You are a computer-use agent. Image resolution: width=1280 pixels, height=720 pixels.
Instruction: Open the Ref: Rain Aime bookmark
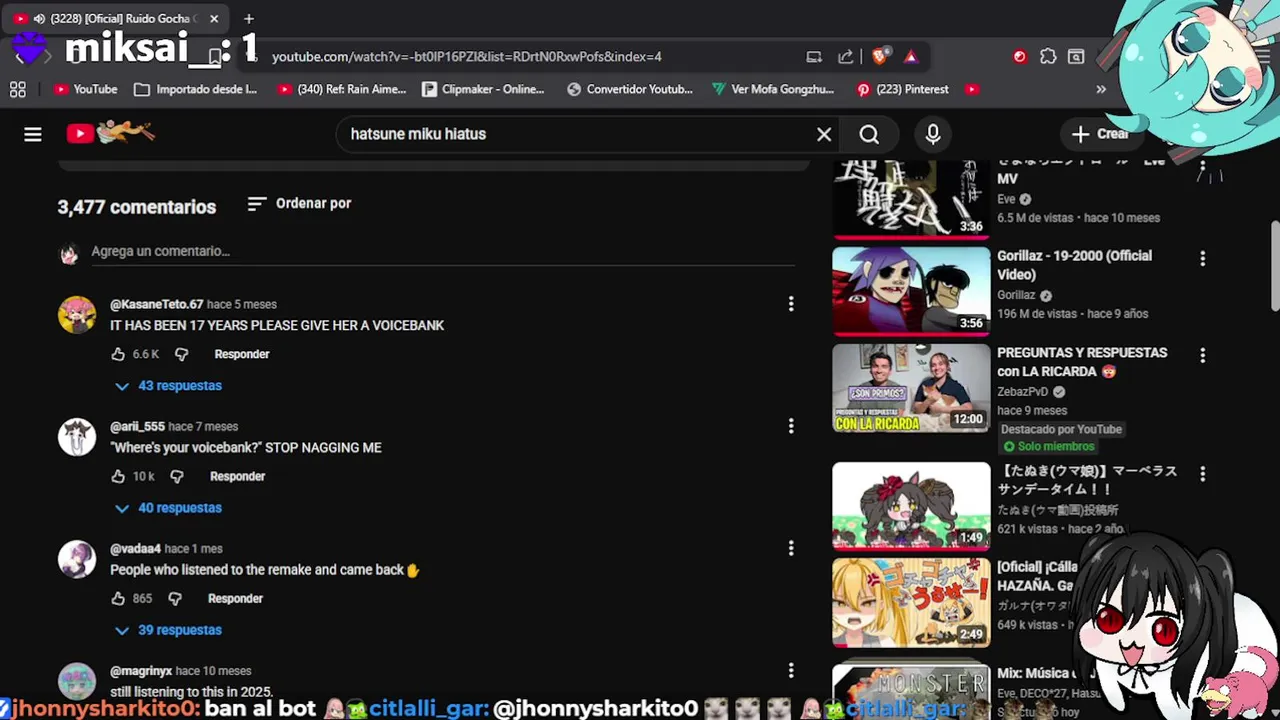pos(342,89)
